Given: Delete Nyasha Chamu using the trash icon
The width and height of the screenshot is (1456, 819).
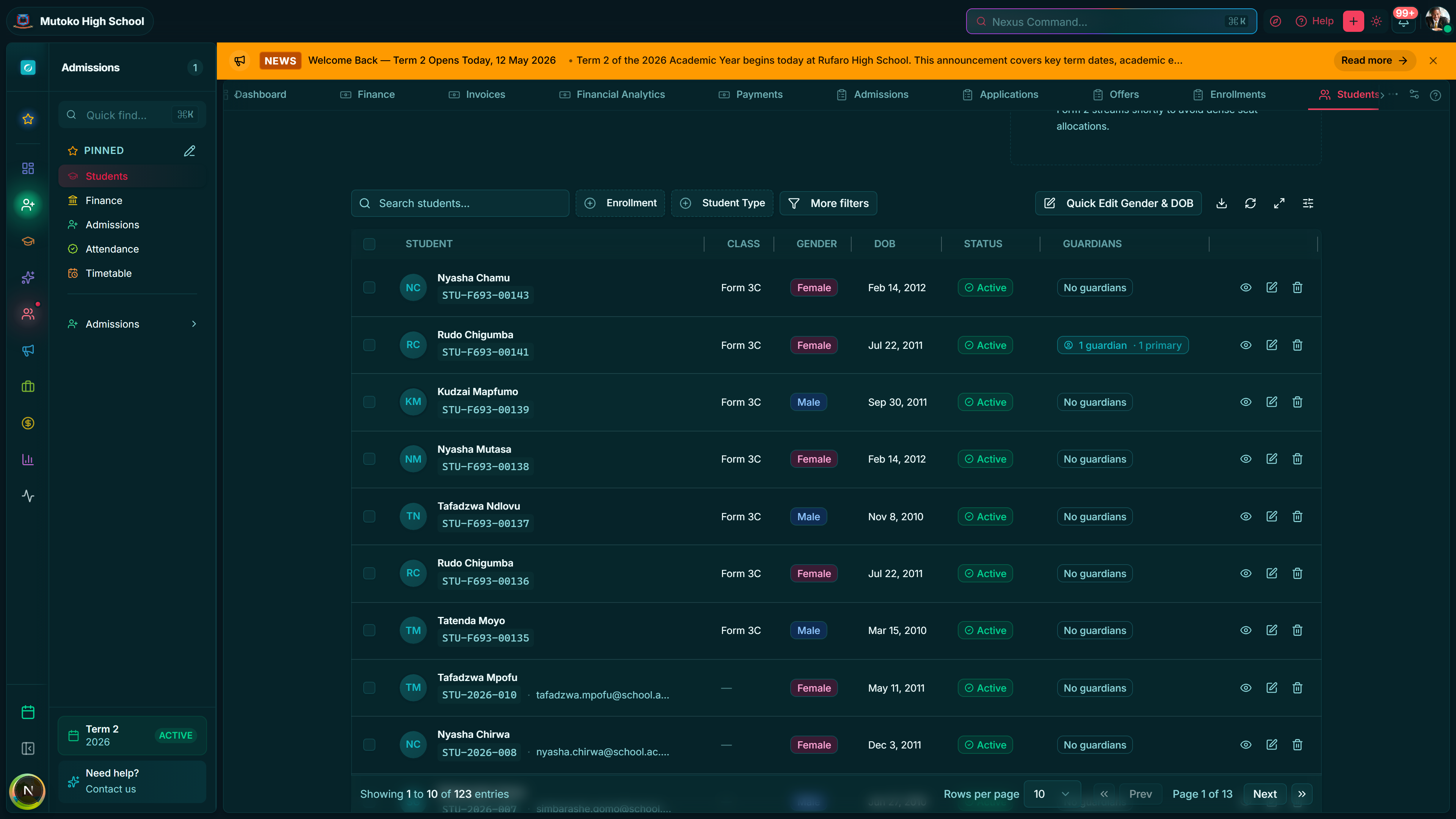Looking at the screenshot, I should (x=1297, y=288).
